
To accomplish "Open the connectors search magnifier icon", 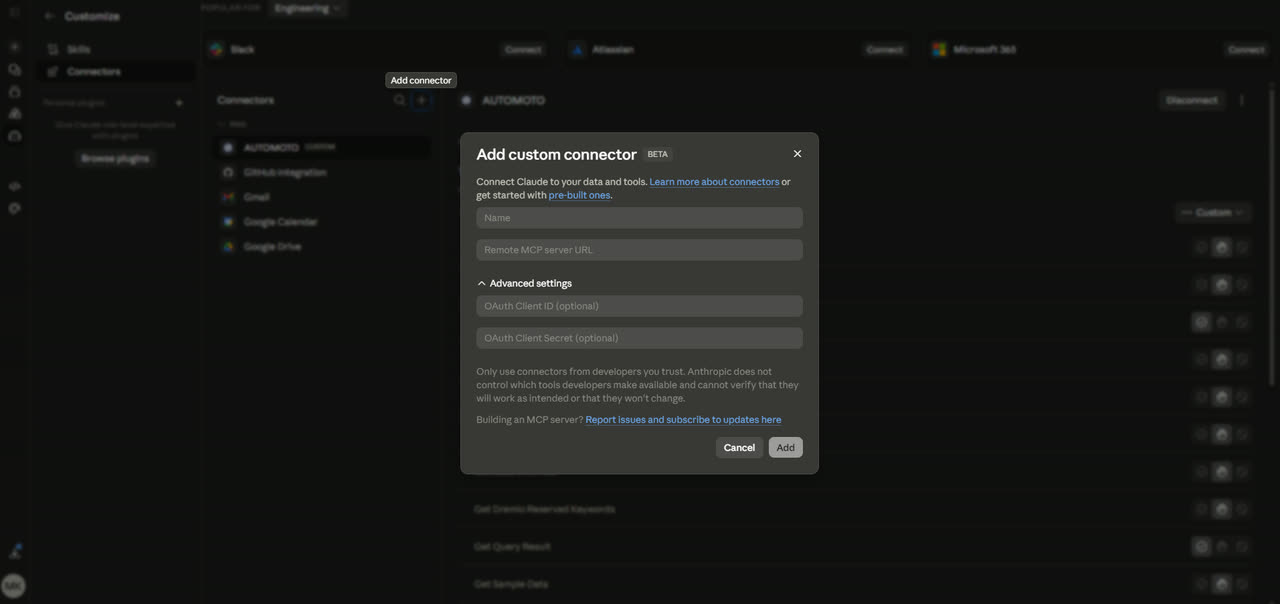I will (400, 100).
